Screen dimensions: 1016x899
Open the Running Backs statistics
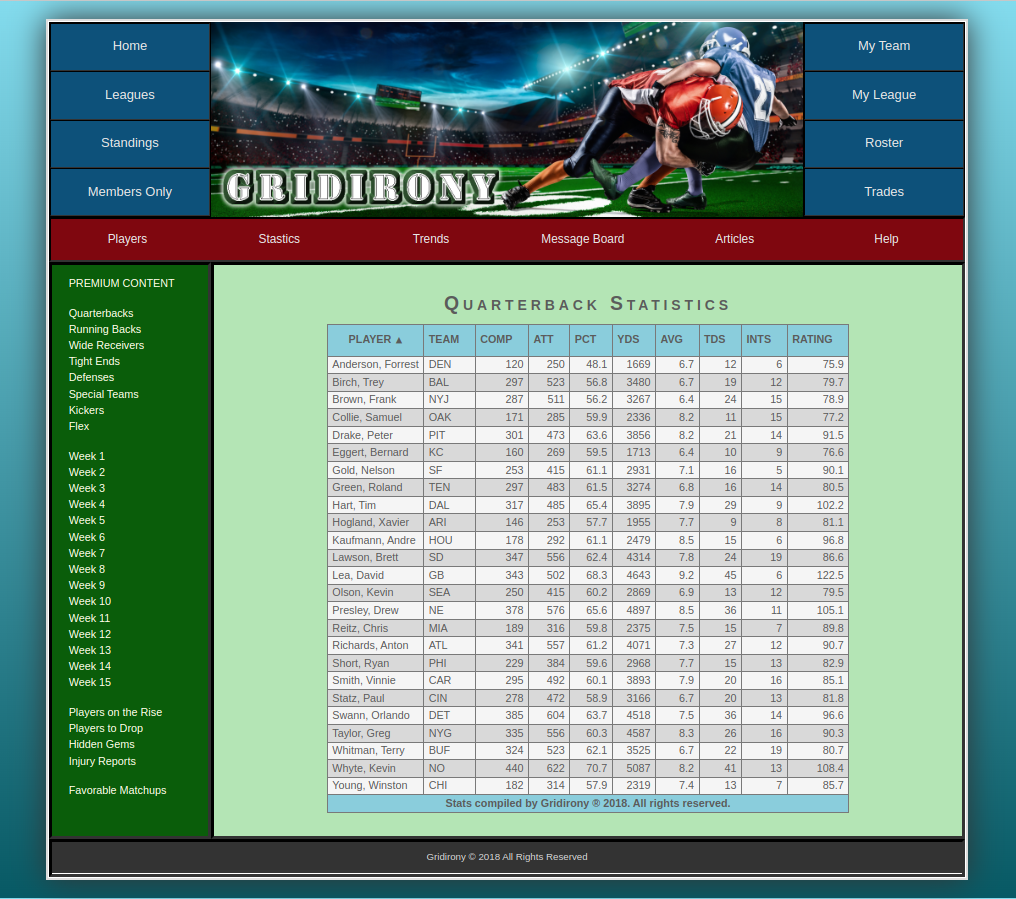(x=102, y=329)
